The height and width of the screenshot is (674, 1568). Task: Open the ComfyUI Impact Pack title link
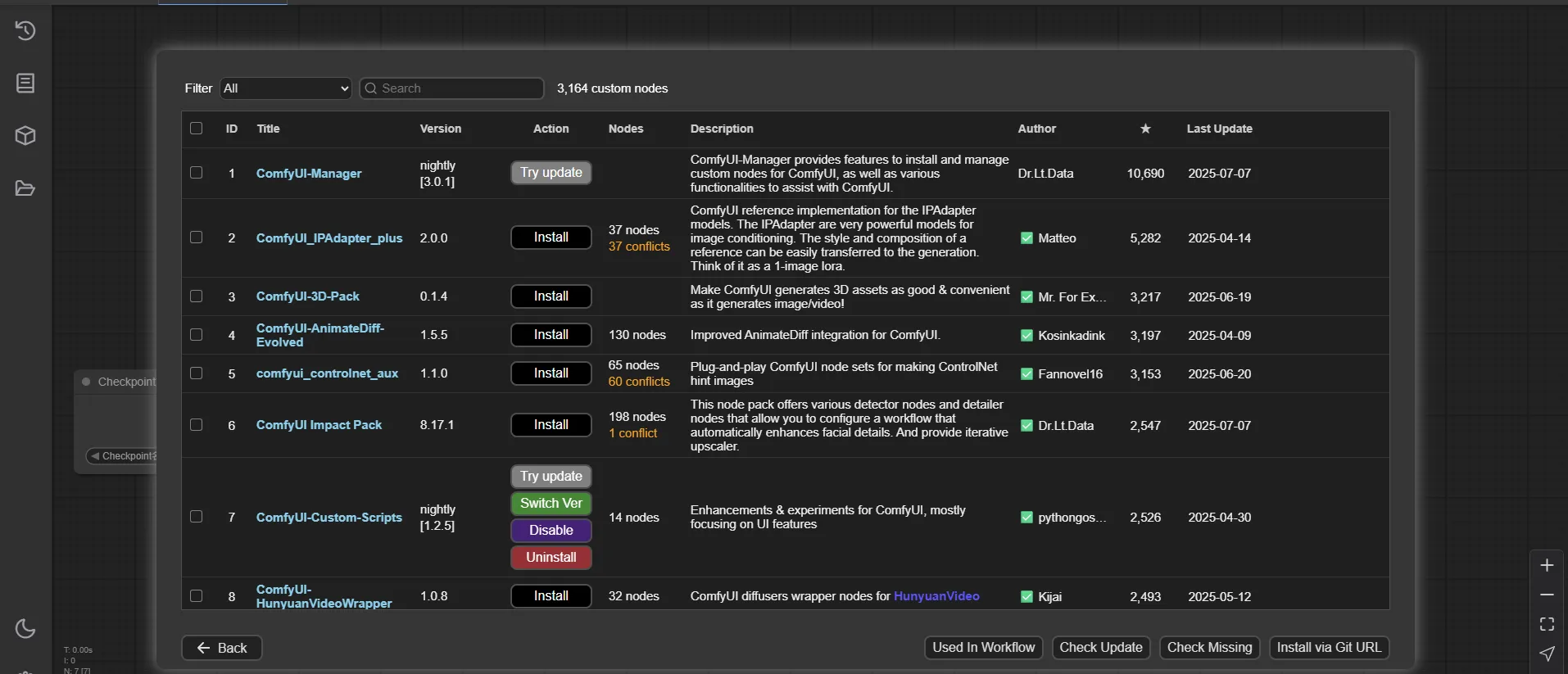(319, 425)
